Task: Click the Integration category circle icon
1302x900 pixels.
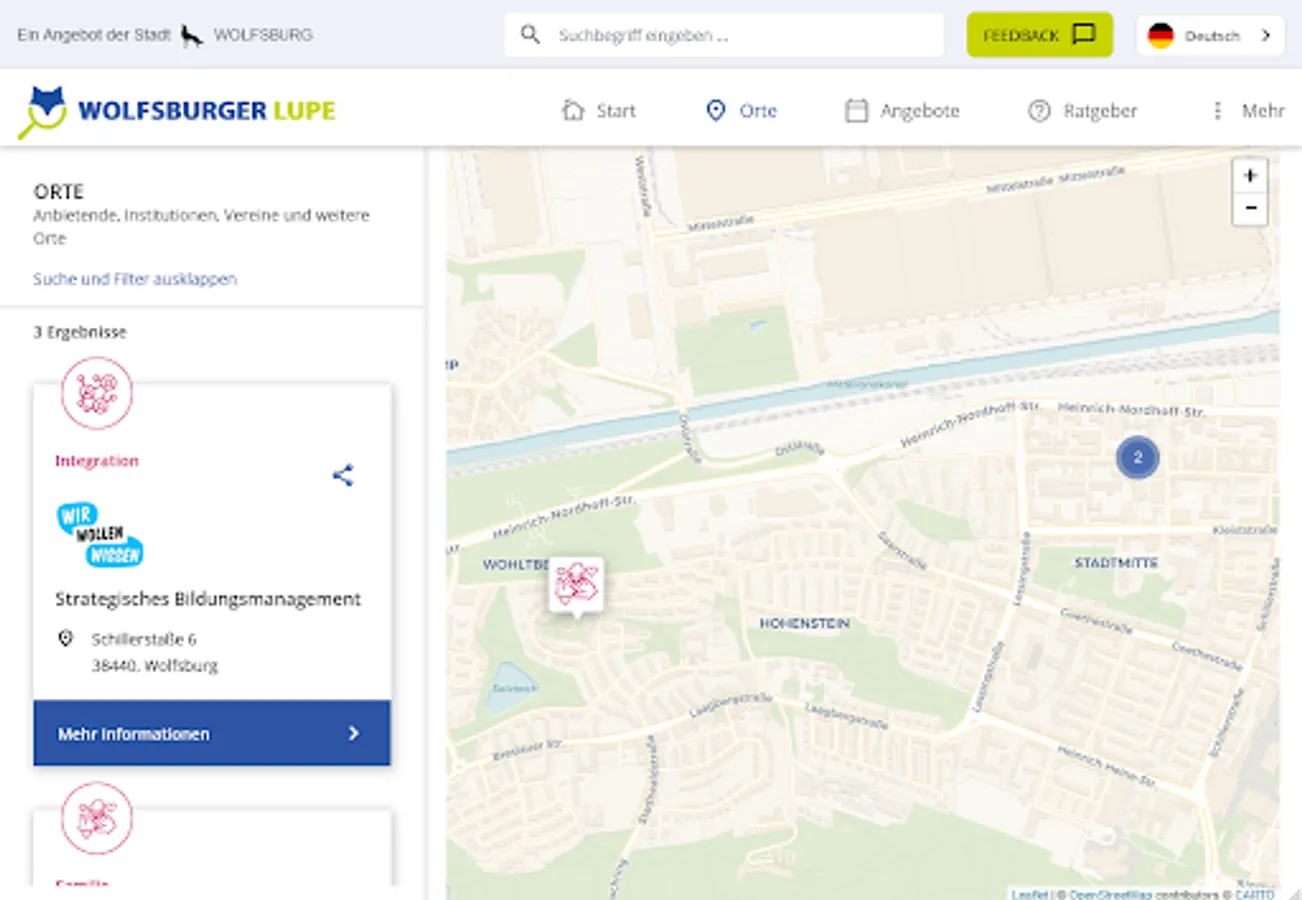Action: point(97,393)
